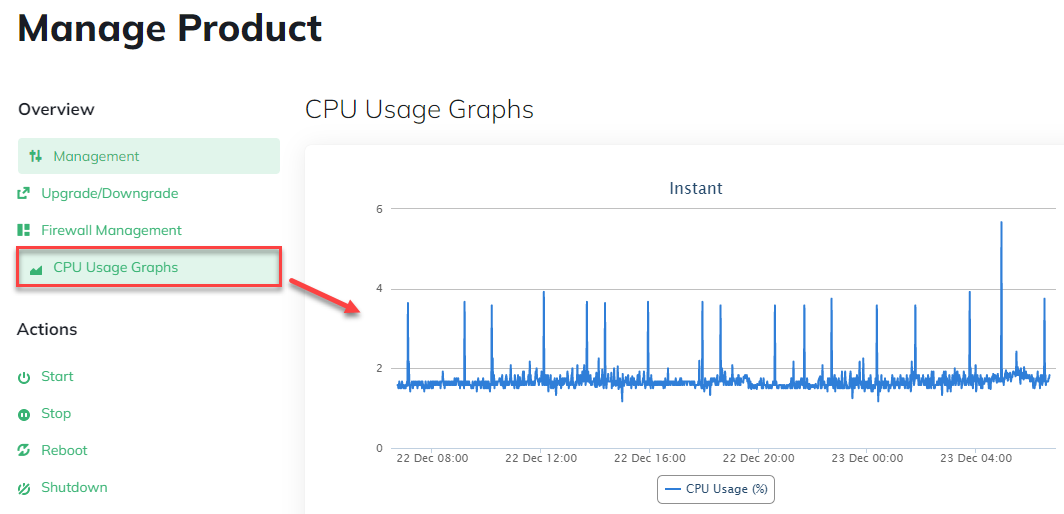
Task: Click the Instant chart title
Action: [x=696, y=188]
